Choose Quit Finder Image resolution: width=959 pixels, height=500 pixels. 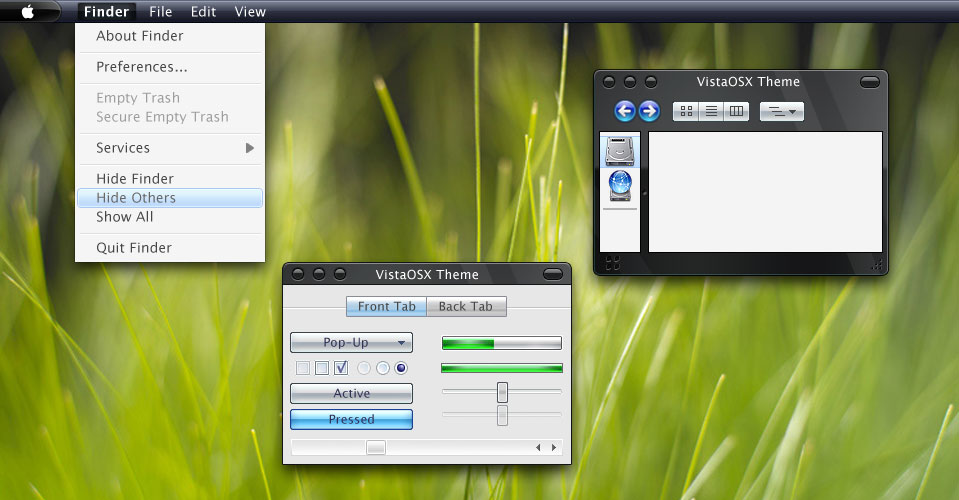click(x=170, y=248)
